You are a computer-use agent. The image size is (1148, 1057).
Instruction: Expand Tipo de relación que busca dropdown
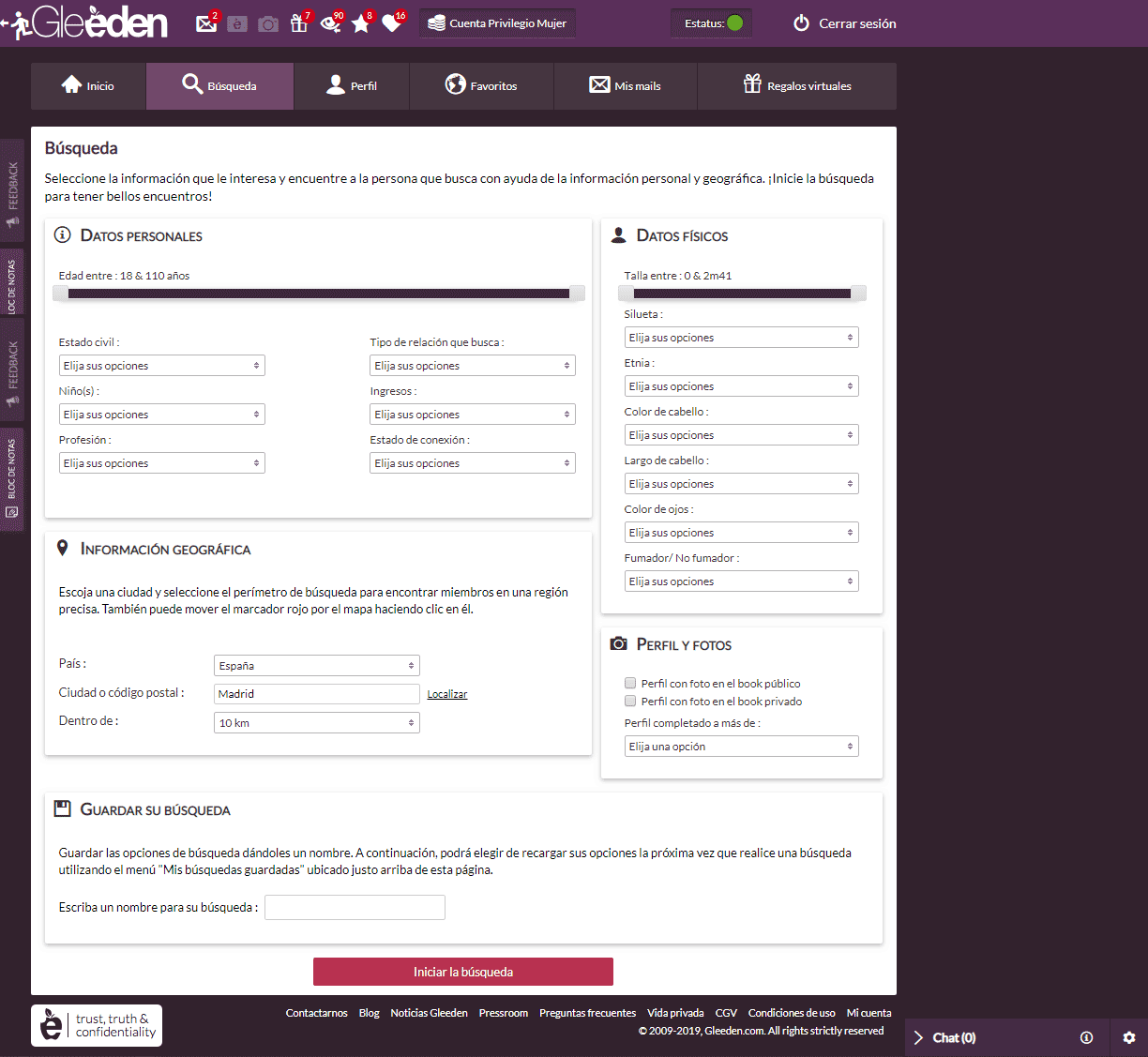(x=473, y=366)
